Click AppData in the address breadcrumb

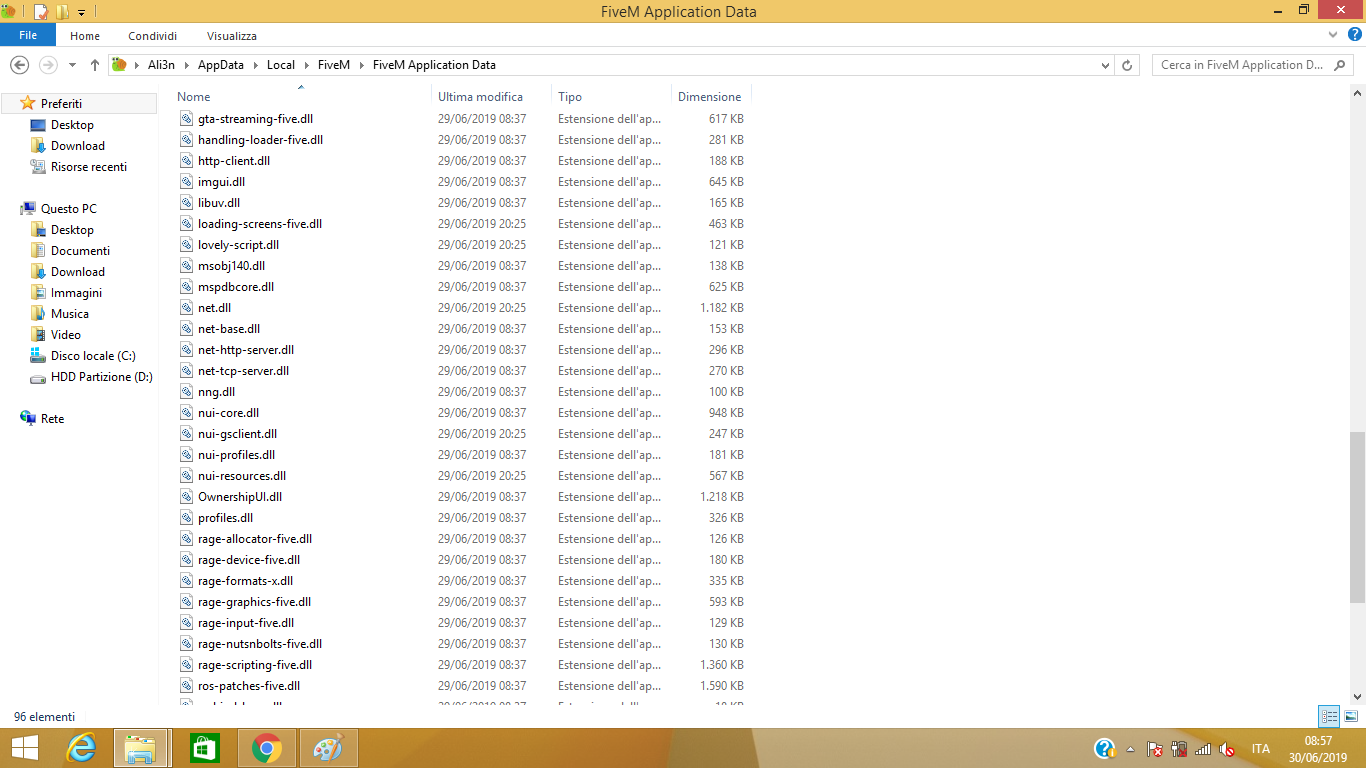[x=221, y=65]
